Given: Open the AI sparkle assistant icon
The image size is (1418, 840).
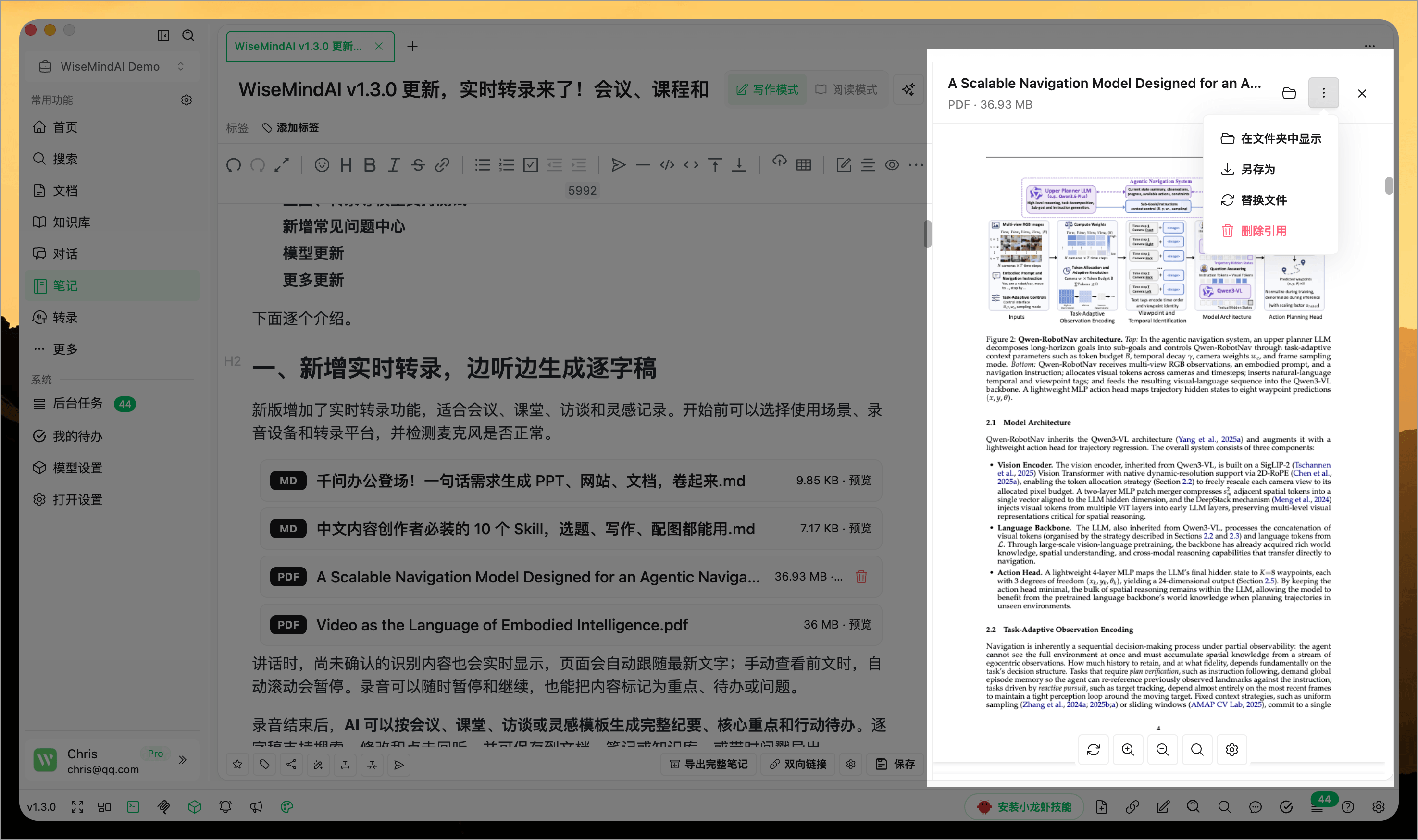Looking at the screenshot, I should [908, 89].
